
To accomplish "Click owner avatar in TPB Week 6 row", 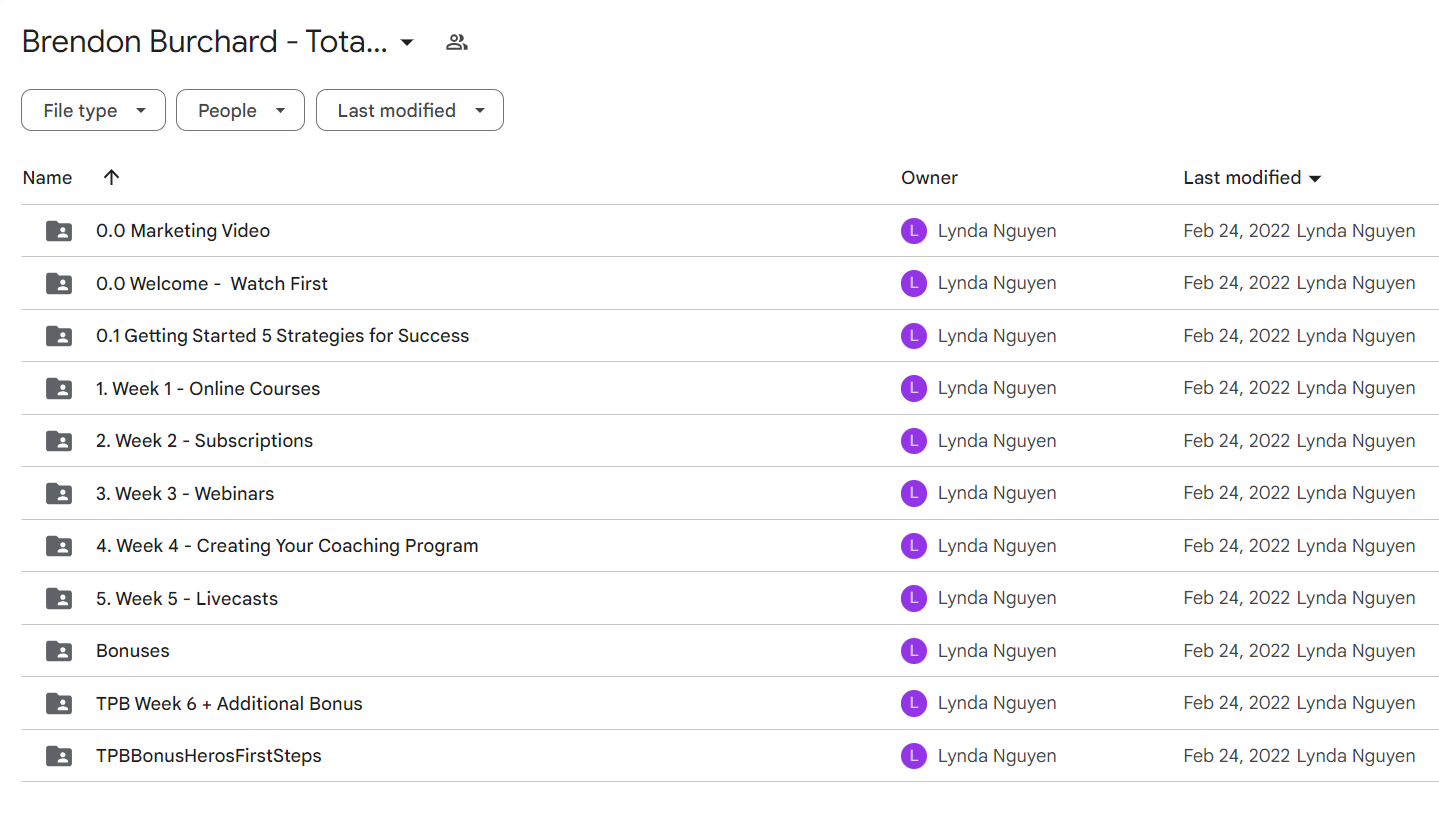I will tap(914, 704).
